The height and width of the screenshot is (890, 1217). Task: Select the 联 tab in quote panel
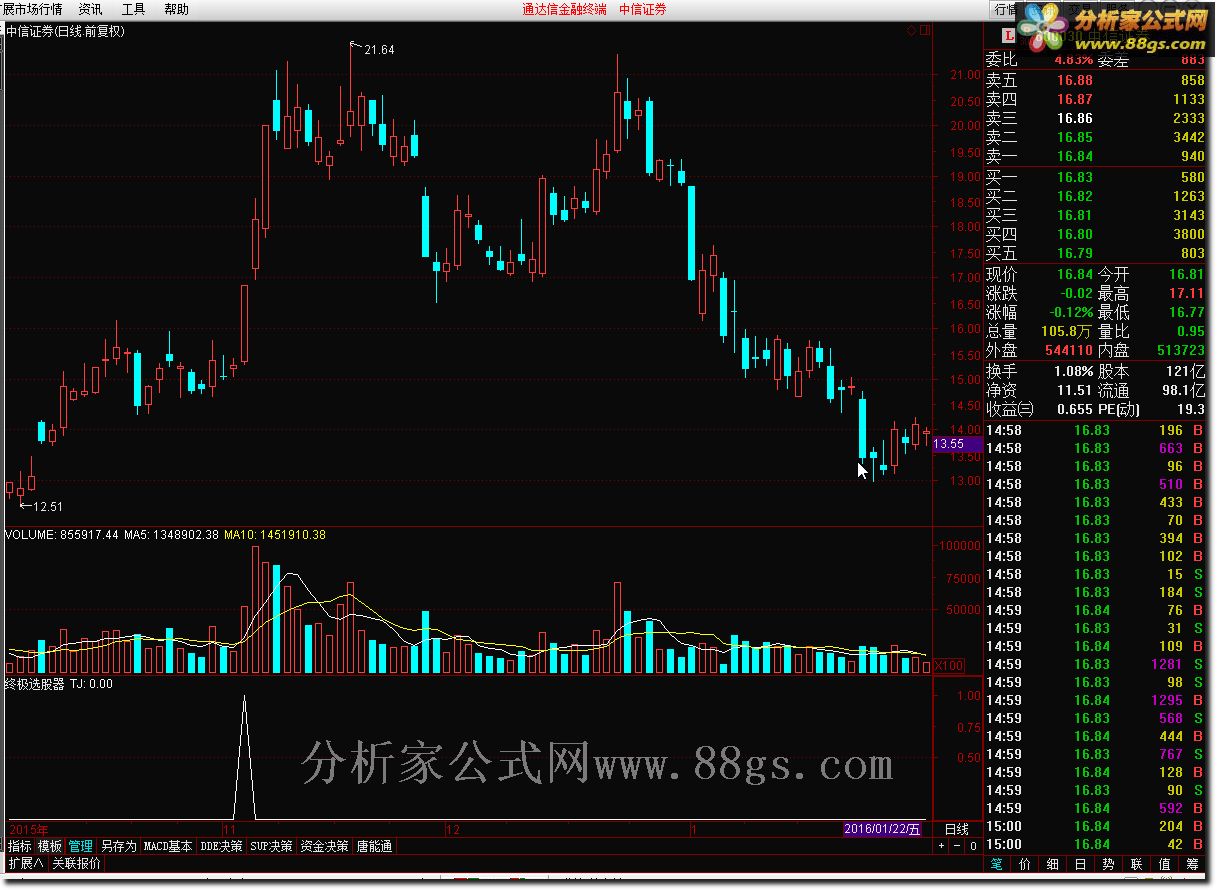click(x=1137, y=864)
